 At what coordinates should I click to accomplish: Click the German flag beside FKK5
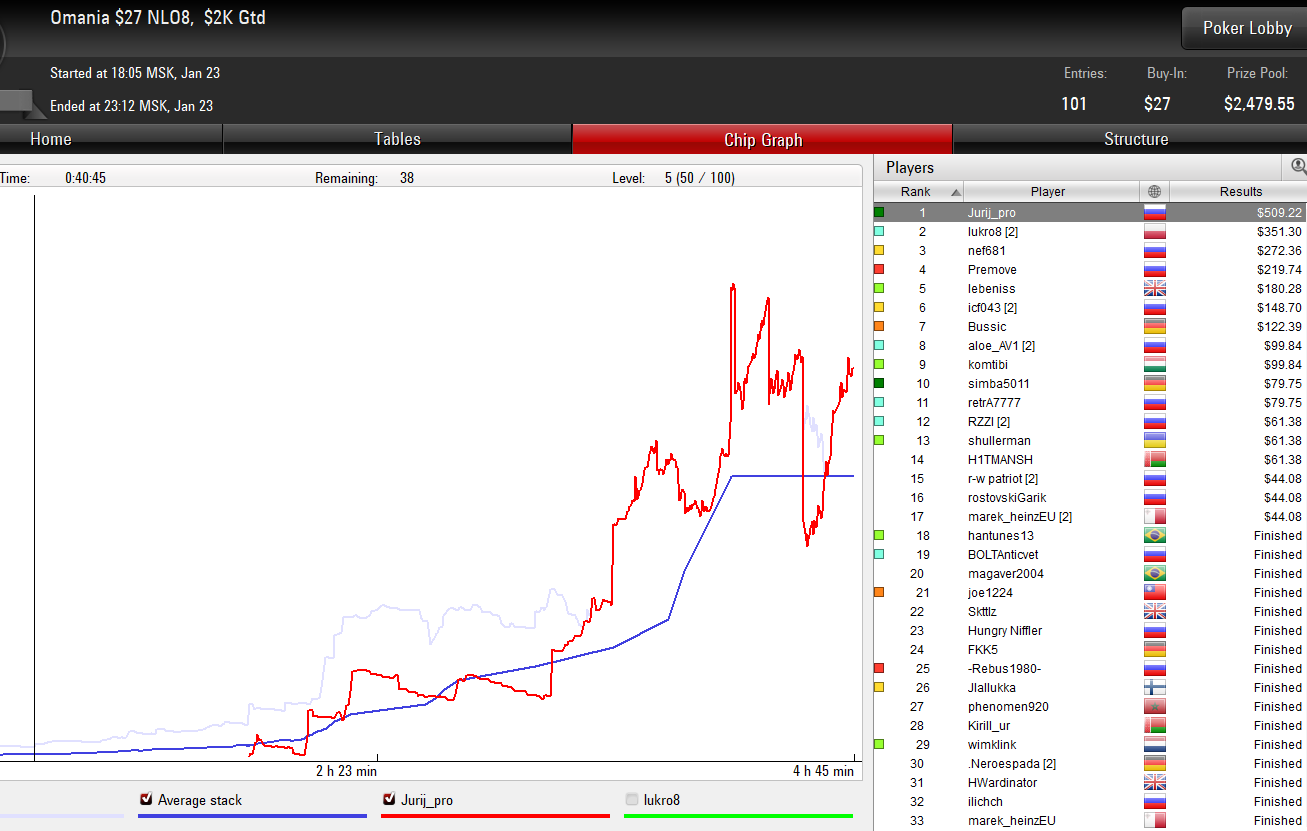pos(1155,649)
